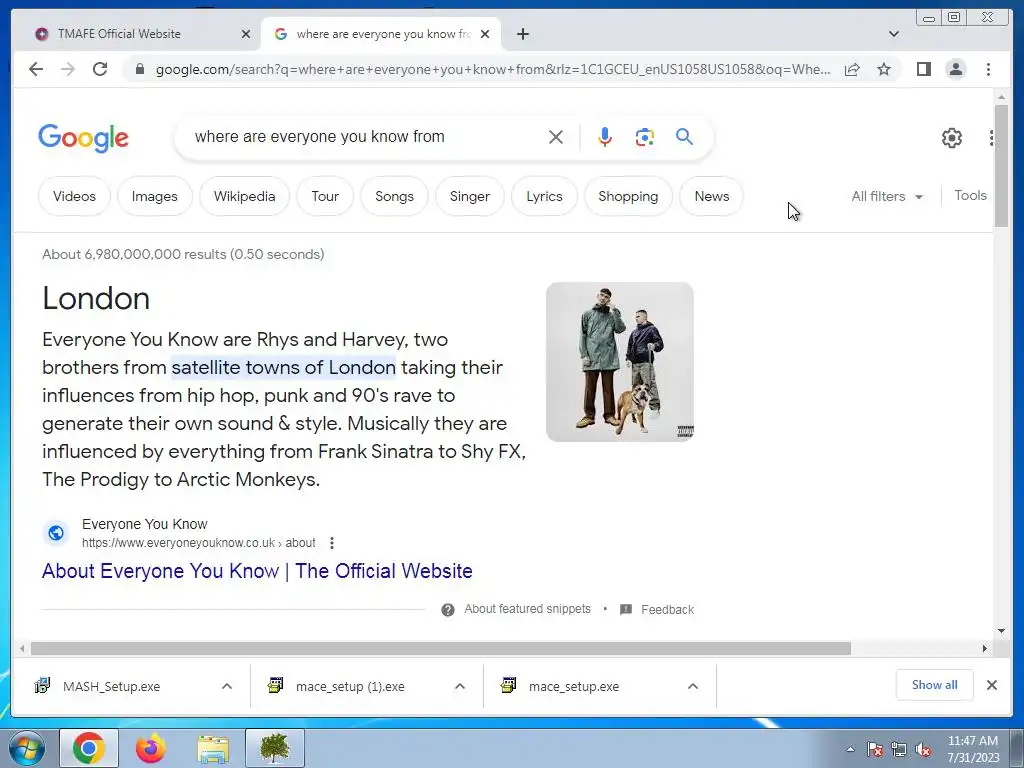Viewport: 1024px width, 768px height.
Task: Open the tree icon taskbar app
Action: (275, 748)
